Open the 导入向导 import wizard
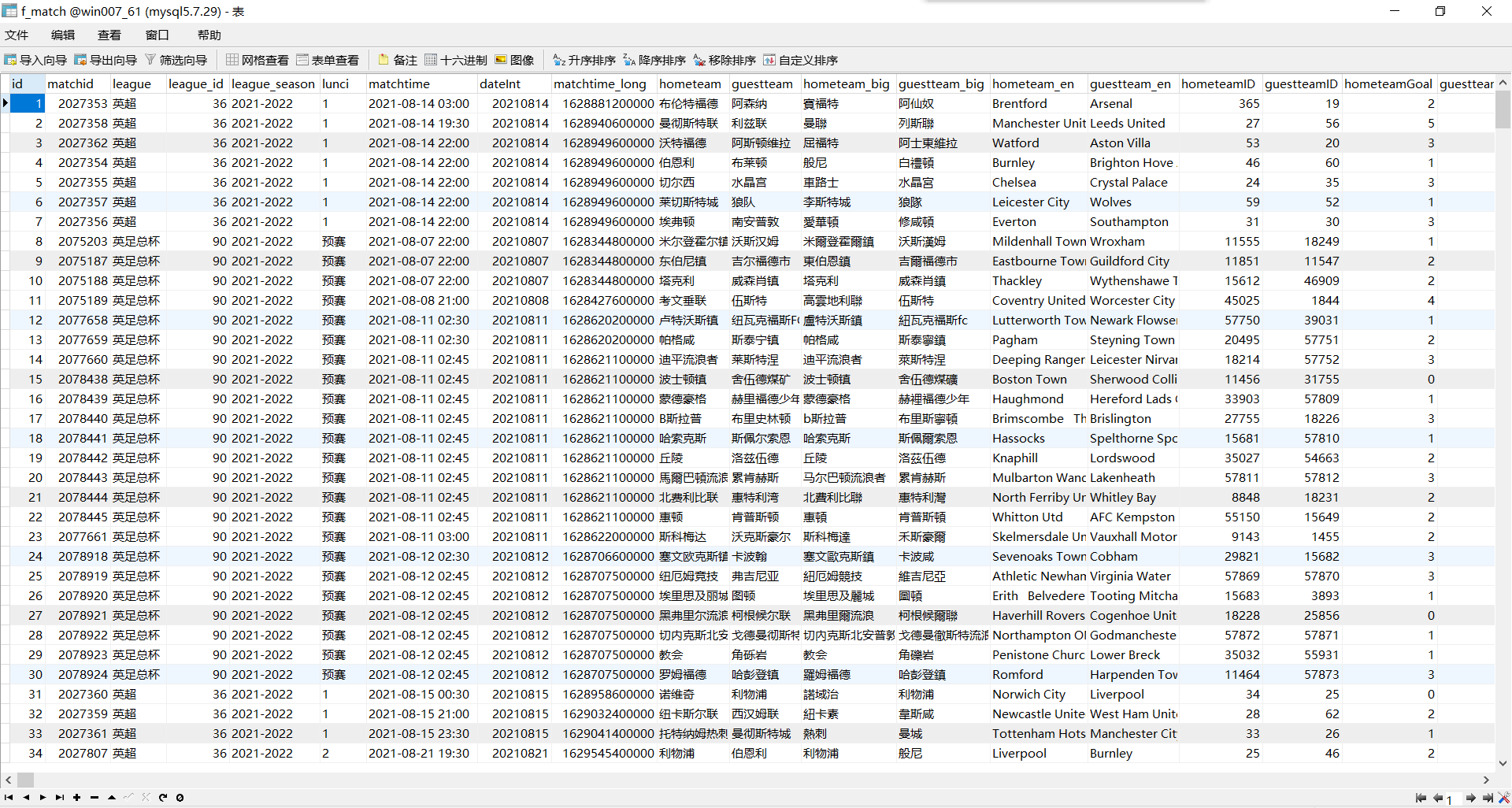 click(35, 60)
